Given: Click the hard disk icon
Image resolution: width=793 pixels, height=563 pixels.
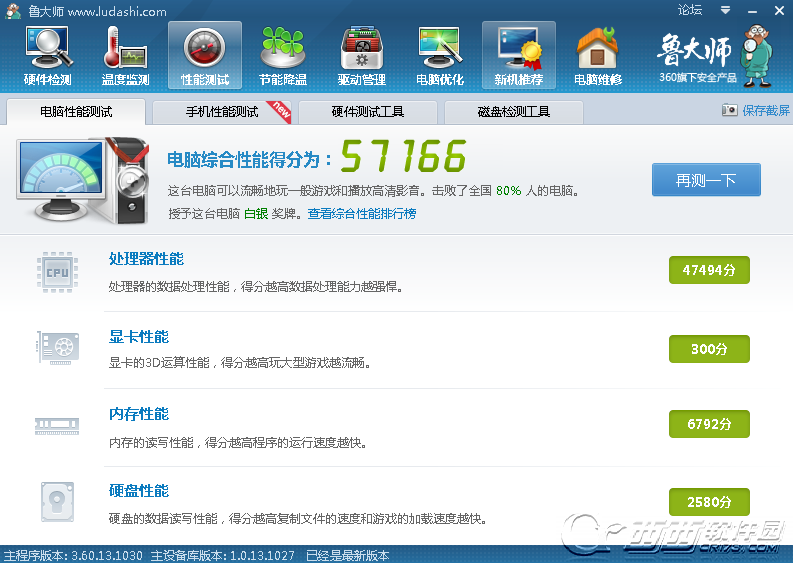Looking at the screenshot, I should click(x=58, y=502).
